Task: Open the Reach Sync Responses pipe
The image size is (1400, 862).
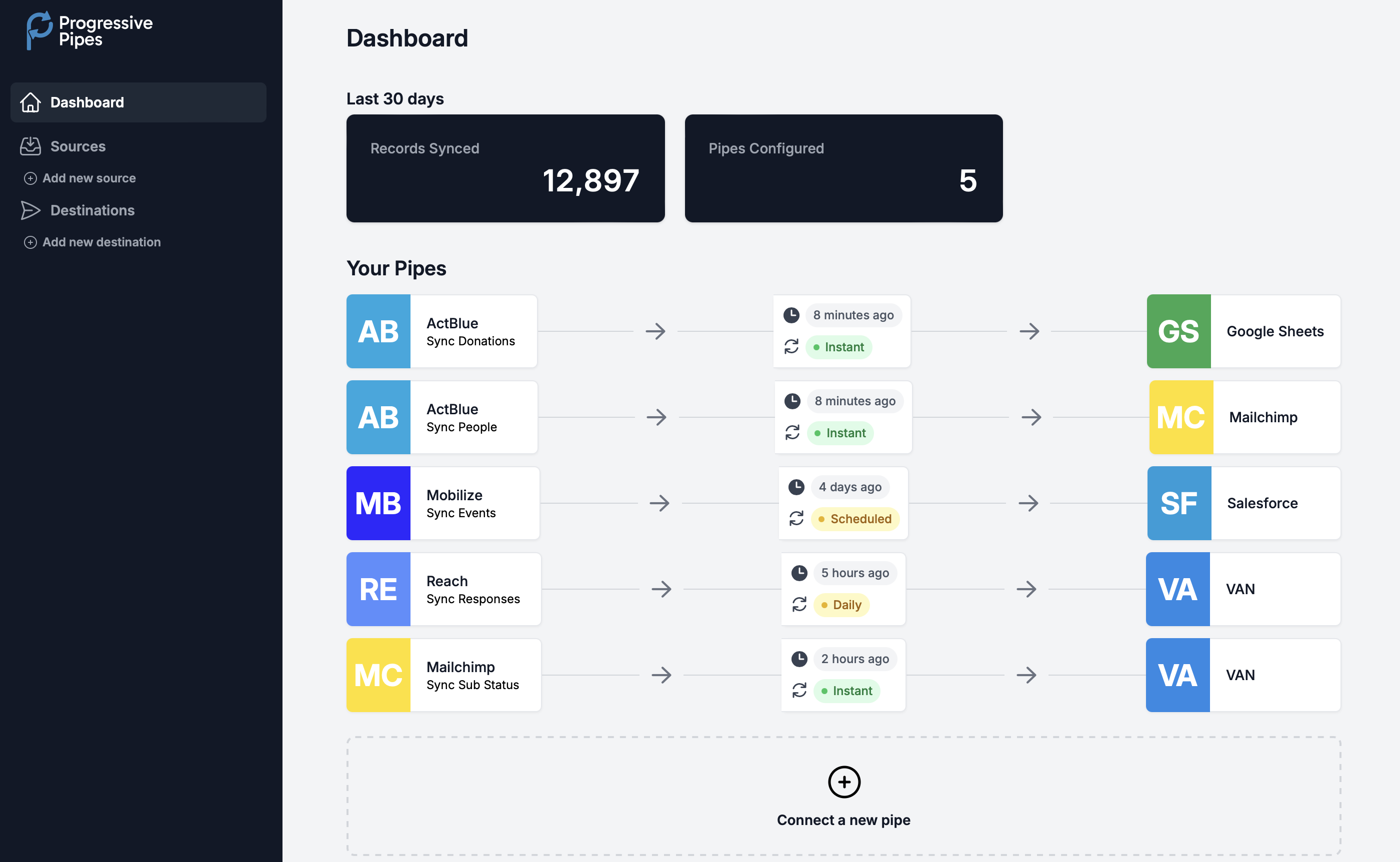Action: [x=443, y=589]
